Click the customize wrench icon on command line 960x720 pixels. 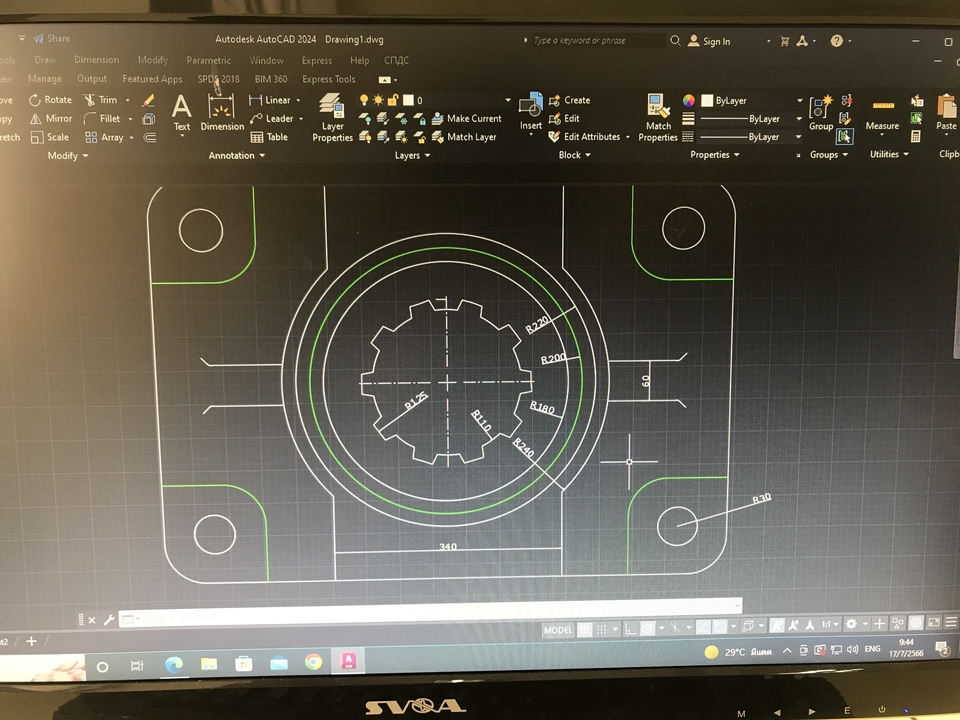click(x=109, y=620)
